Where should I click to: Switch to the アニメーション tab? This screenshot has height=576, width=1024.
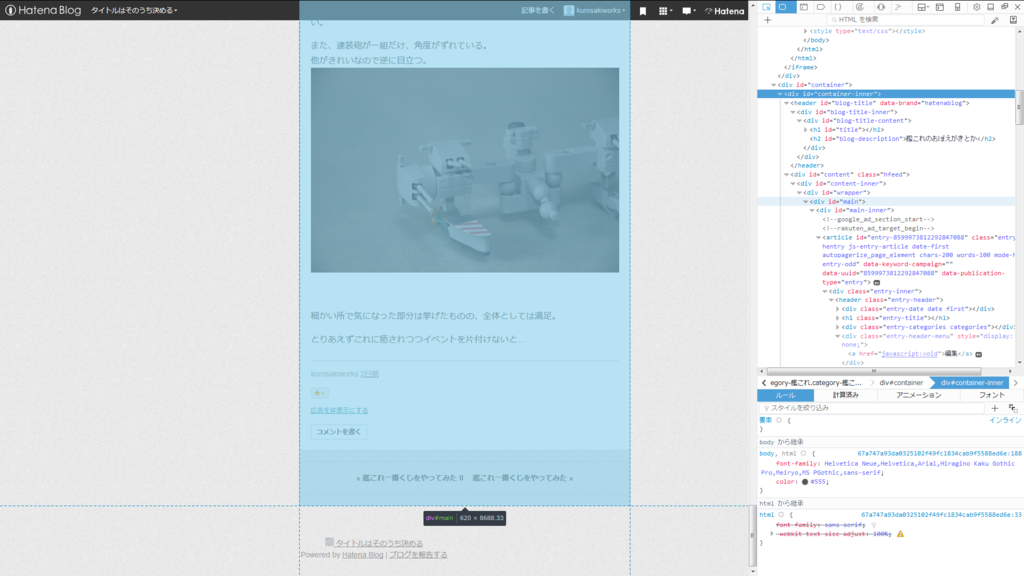(919, 395)
